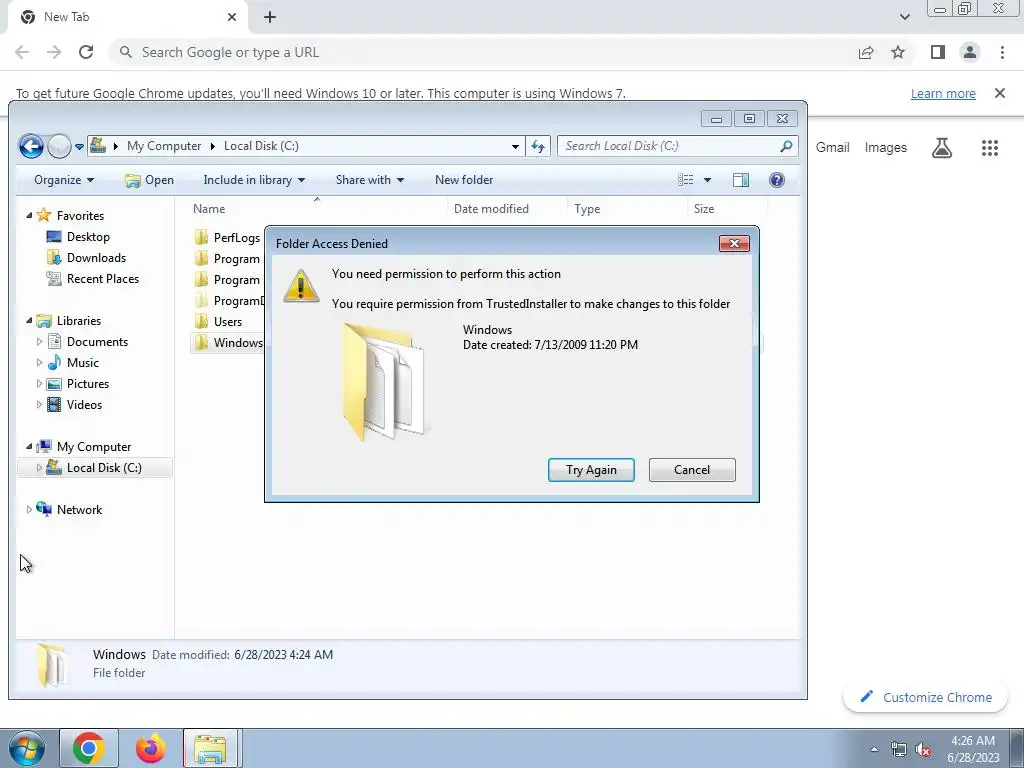The height and width of the screenshot is (768, 1024).
Task: Close the New Tab tab
Action: (x=232, y=17)
